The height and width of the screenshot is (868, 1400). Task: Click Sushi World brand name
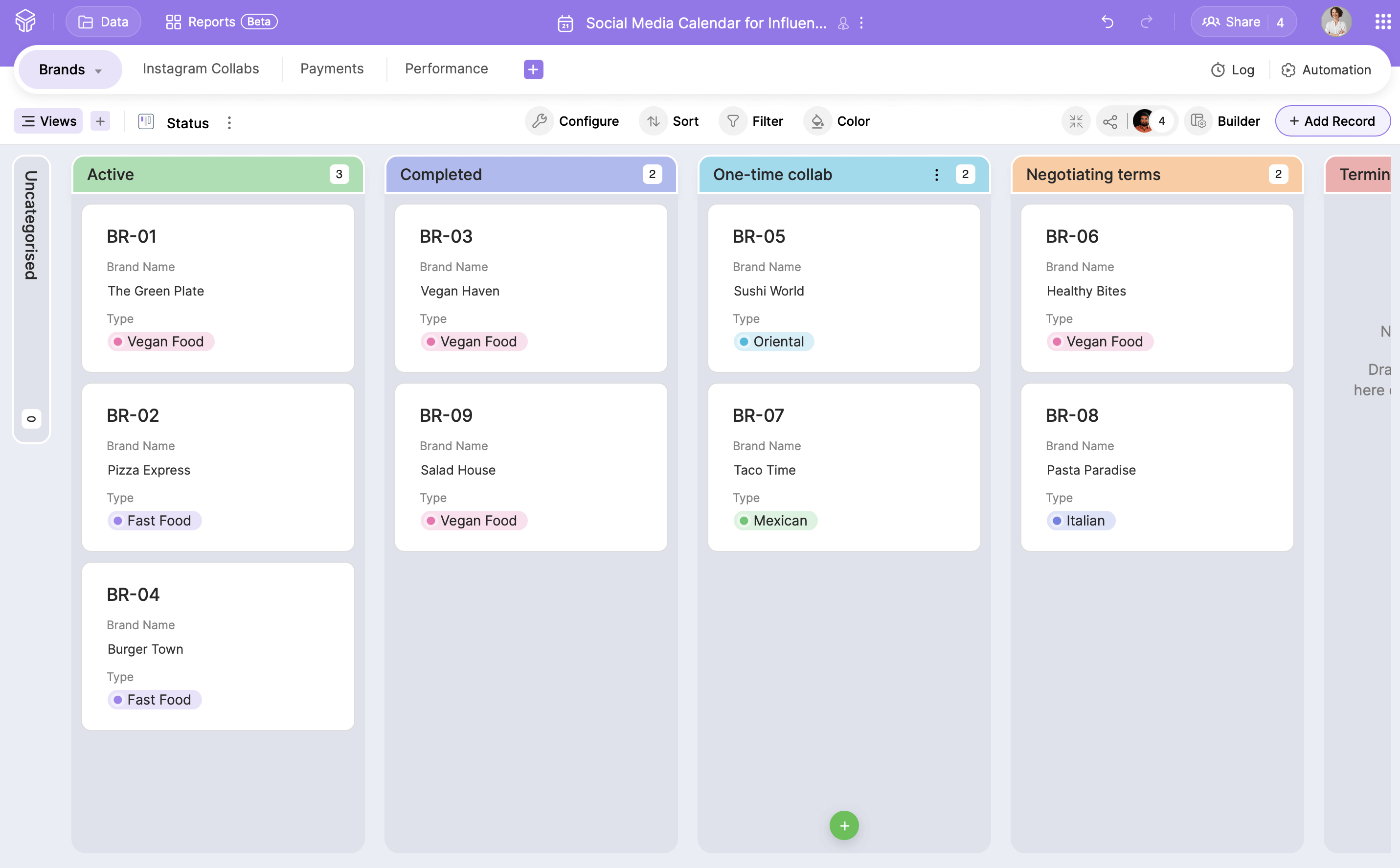tap(768, 291)
